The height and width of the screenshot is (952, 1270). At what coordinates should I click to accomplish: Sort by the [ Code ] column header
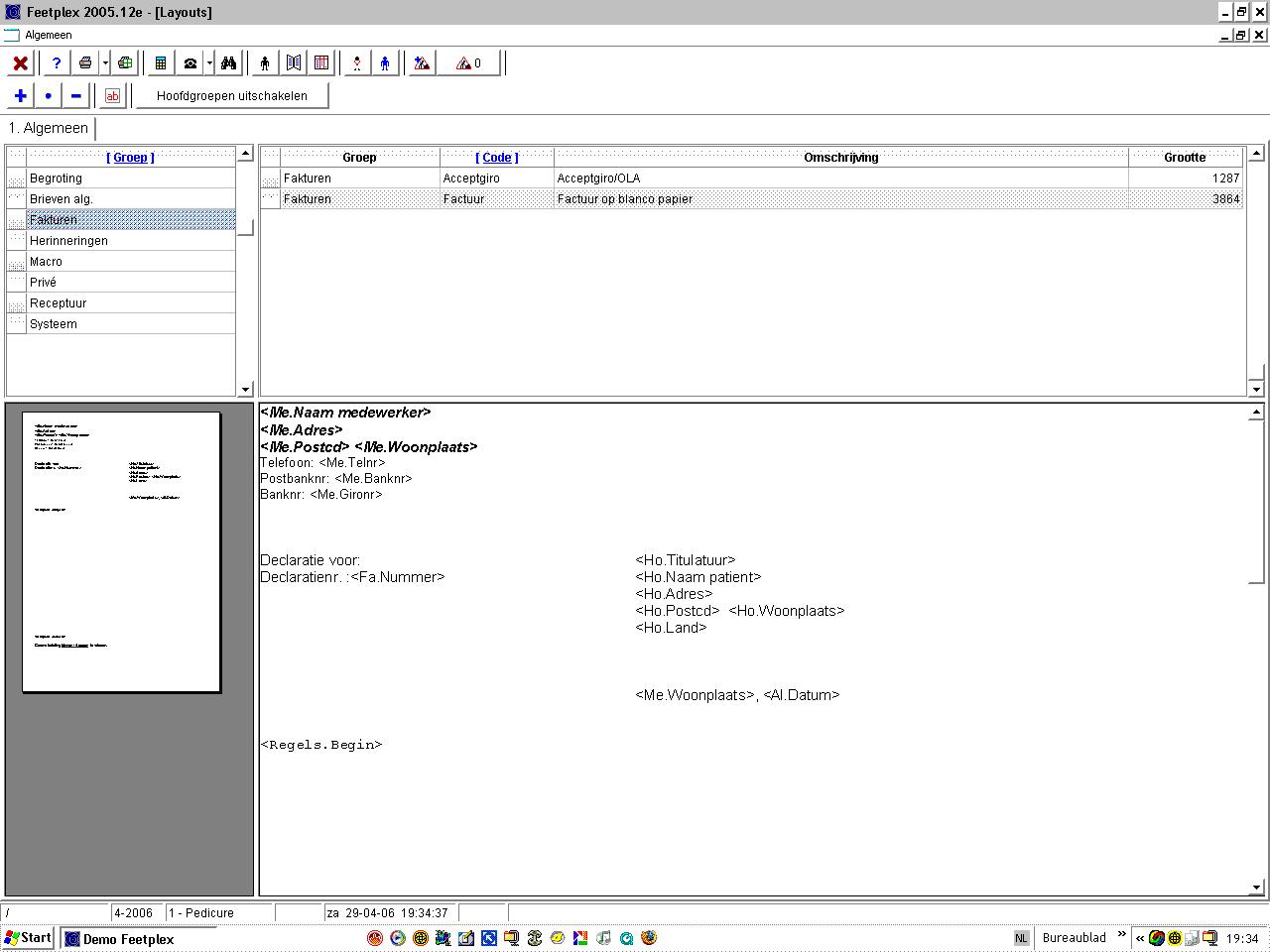(x=496, y=157)
